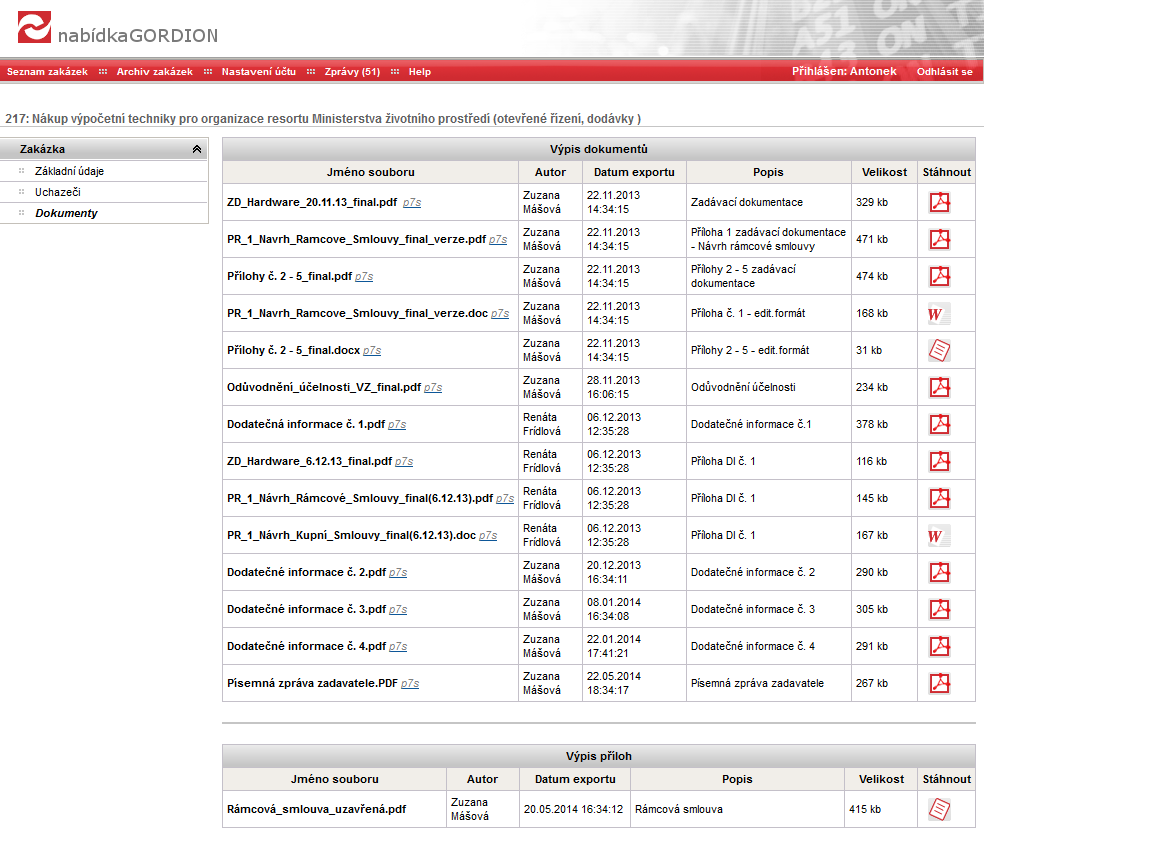Click PDF icon for Odůvodnění_účelnosti_VZ_final.pdf

939,387
